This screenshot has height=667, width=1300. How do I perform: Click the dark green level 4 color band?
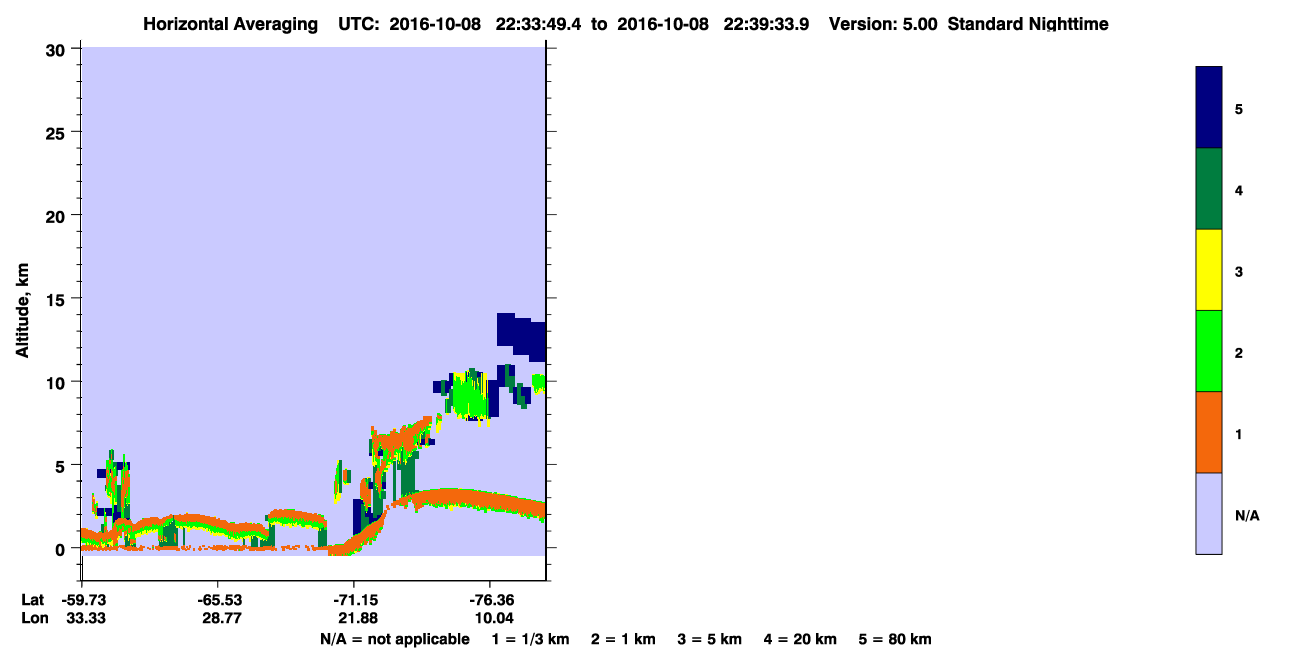pos(1208,189)
